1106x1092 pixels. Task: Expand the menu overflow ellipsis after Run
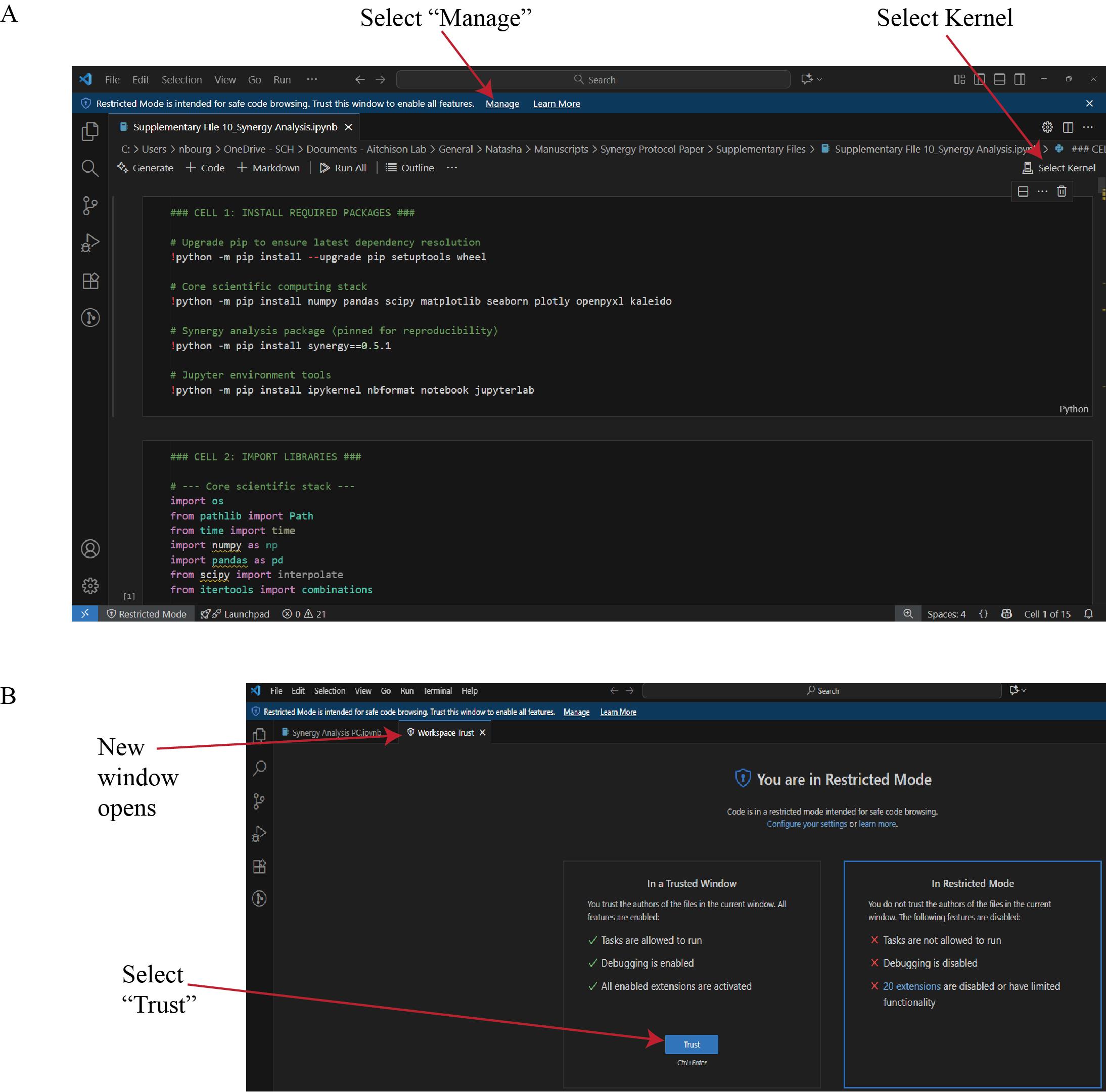pos(311,79)
